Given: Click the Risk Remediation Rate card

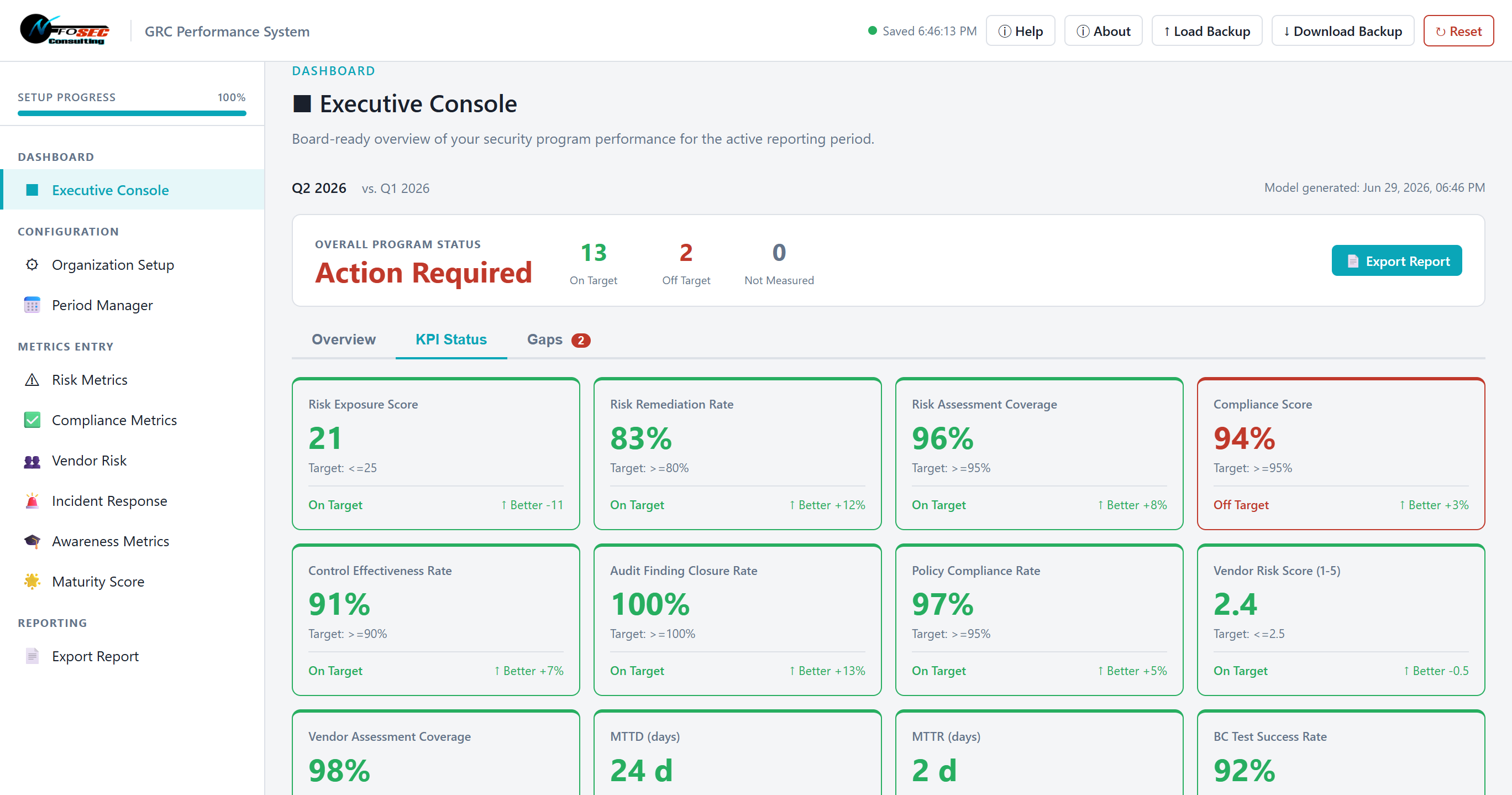Looking at the screenshot, I should [x=737, y=453].
